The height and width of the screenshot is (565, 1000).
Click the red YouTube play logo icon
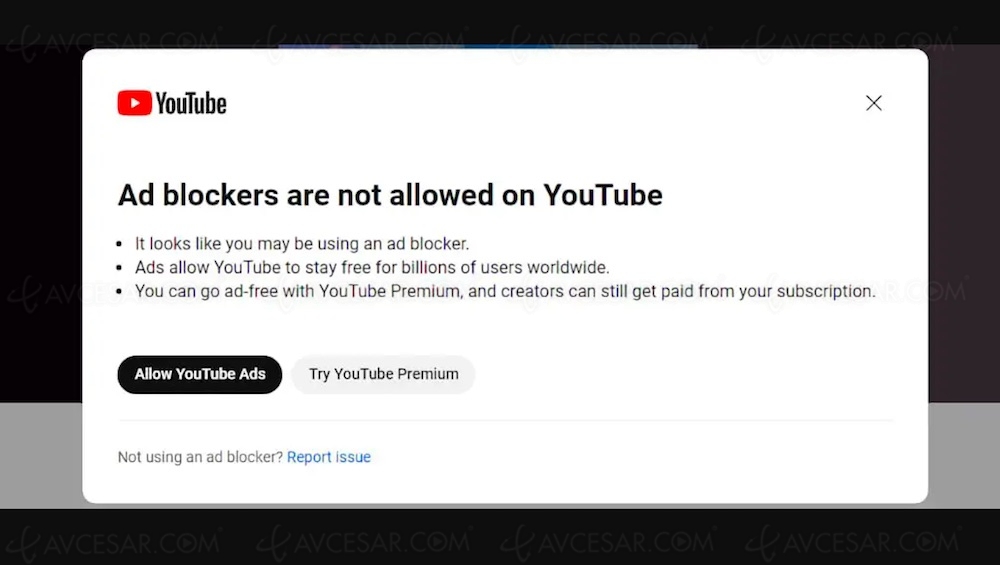coord(134,103)
